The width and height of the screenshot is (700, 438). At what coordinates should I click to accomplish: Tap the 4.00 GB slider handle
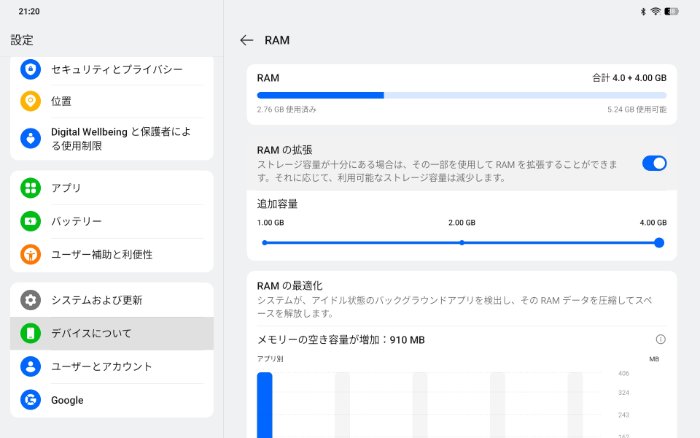[659, 242]
